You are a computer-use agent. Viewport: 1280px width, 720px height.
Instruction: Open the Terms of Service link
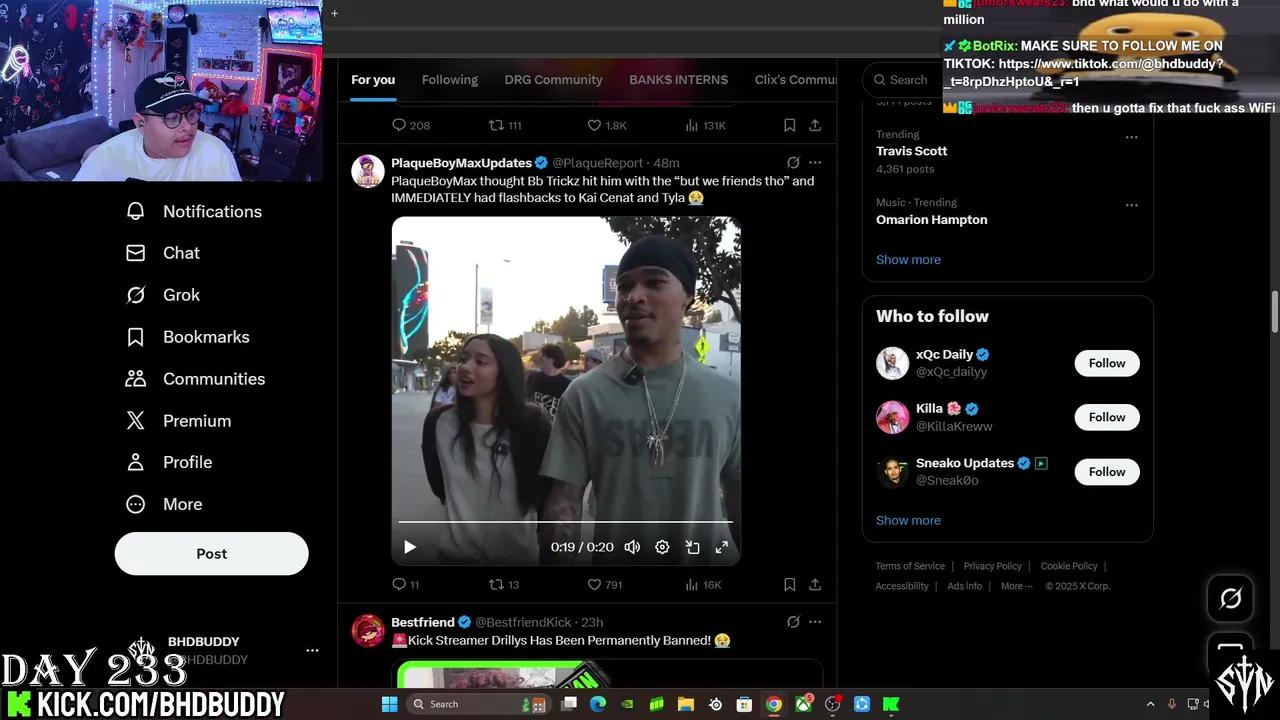coord(910,566)
